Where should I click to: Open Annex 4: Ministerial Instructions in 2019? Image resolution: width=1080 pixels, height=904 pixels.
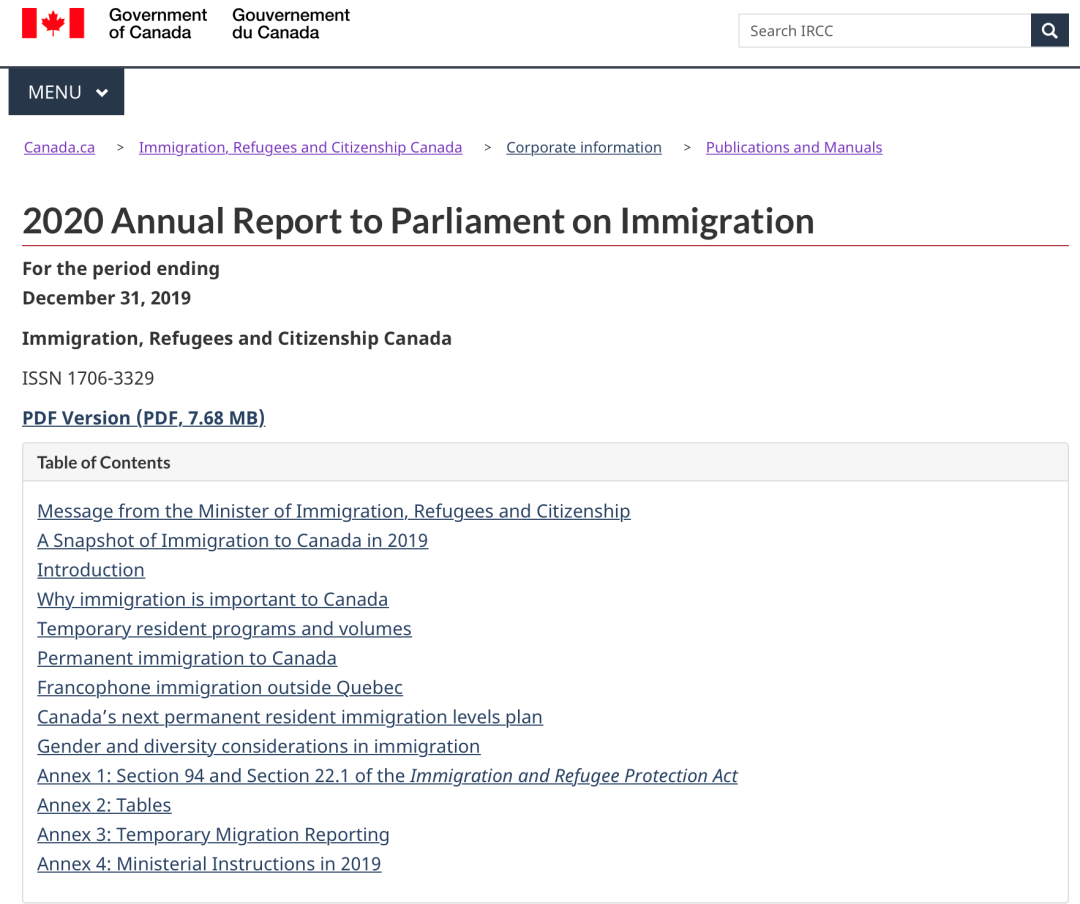(x=209, y=864)
